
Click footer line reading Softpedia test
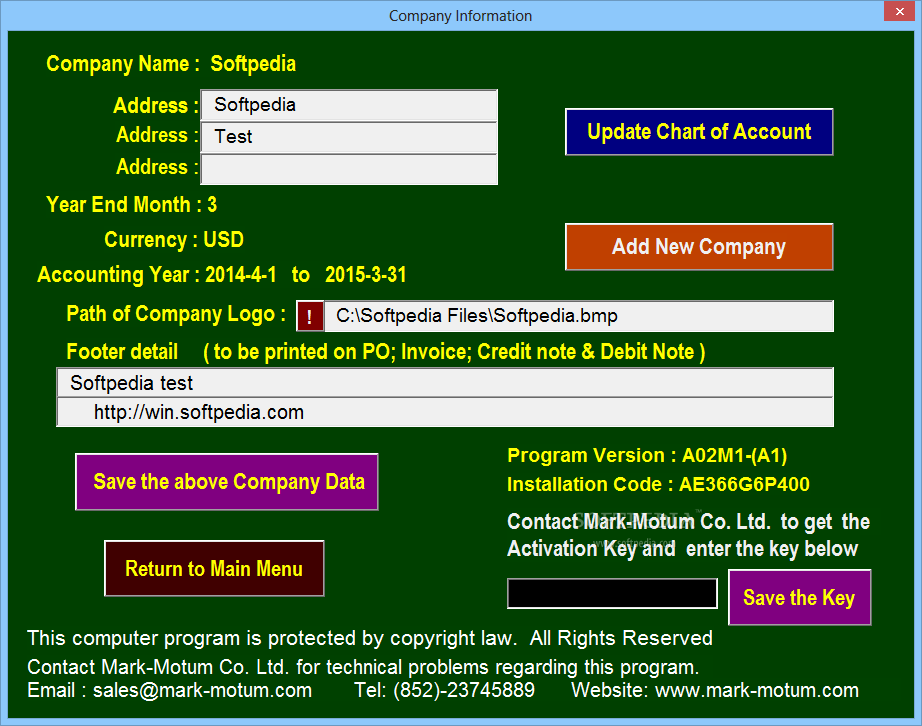click(x=445, y=383)
